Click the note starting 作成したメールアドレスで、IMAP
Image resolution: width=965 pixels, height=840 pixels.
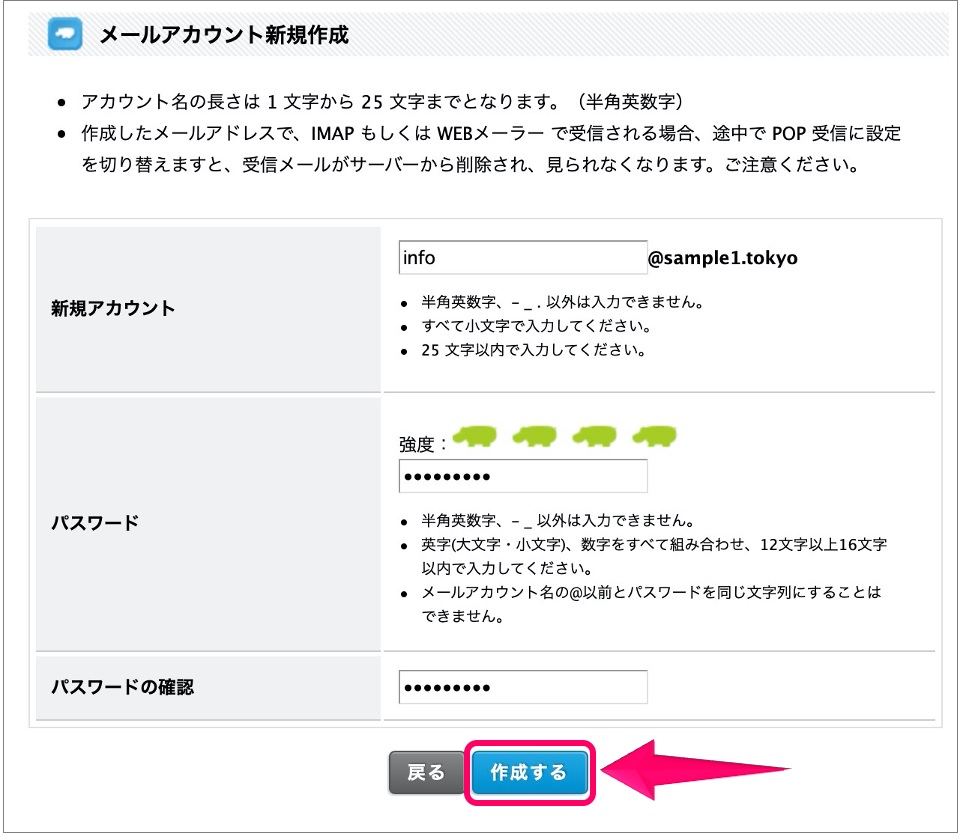click(x=491, y=149)
